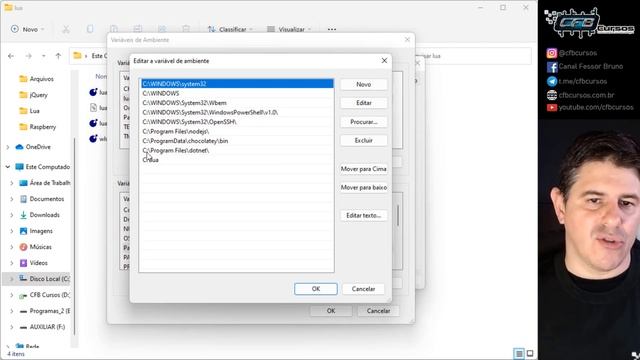
Task: Expand the OneDrive tree node
Action: 8,147
